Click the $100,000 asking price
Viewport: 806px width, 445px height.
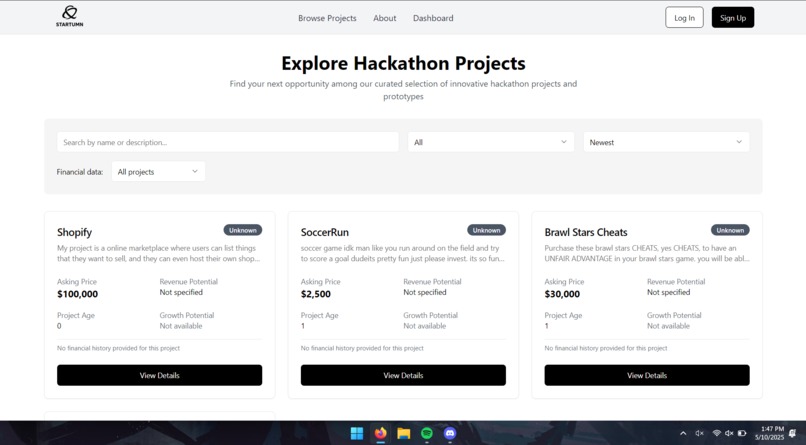[77, 294]
